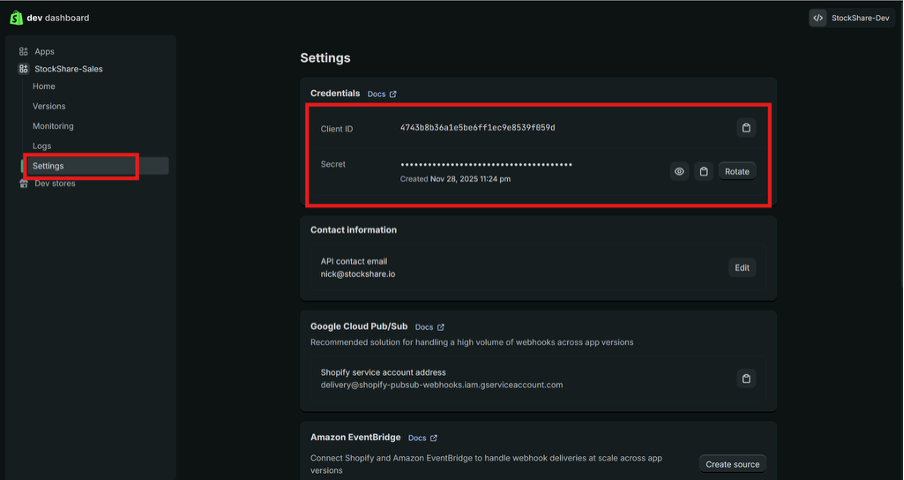Image resolution: width=904 pixels, height=480 pixels.
Task: Click the masked Secret dots
Action: [x=486, y=165]
